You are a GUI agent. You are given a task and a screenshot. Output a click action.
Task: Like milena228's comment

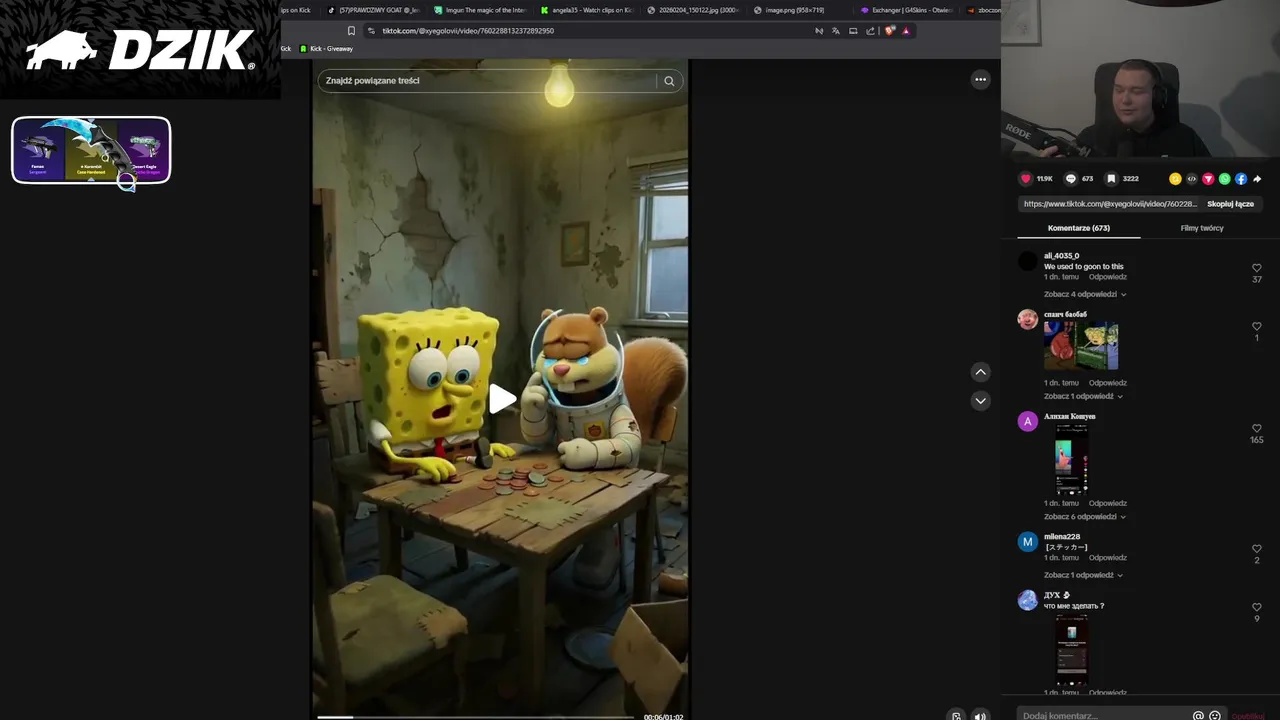coord(1257,549)
